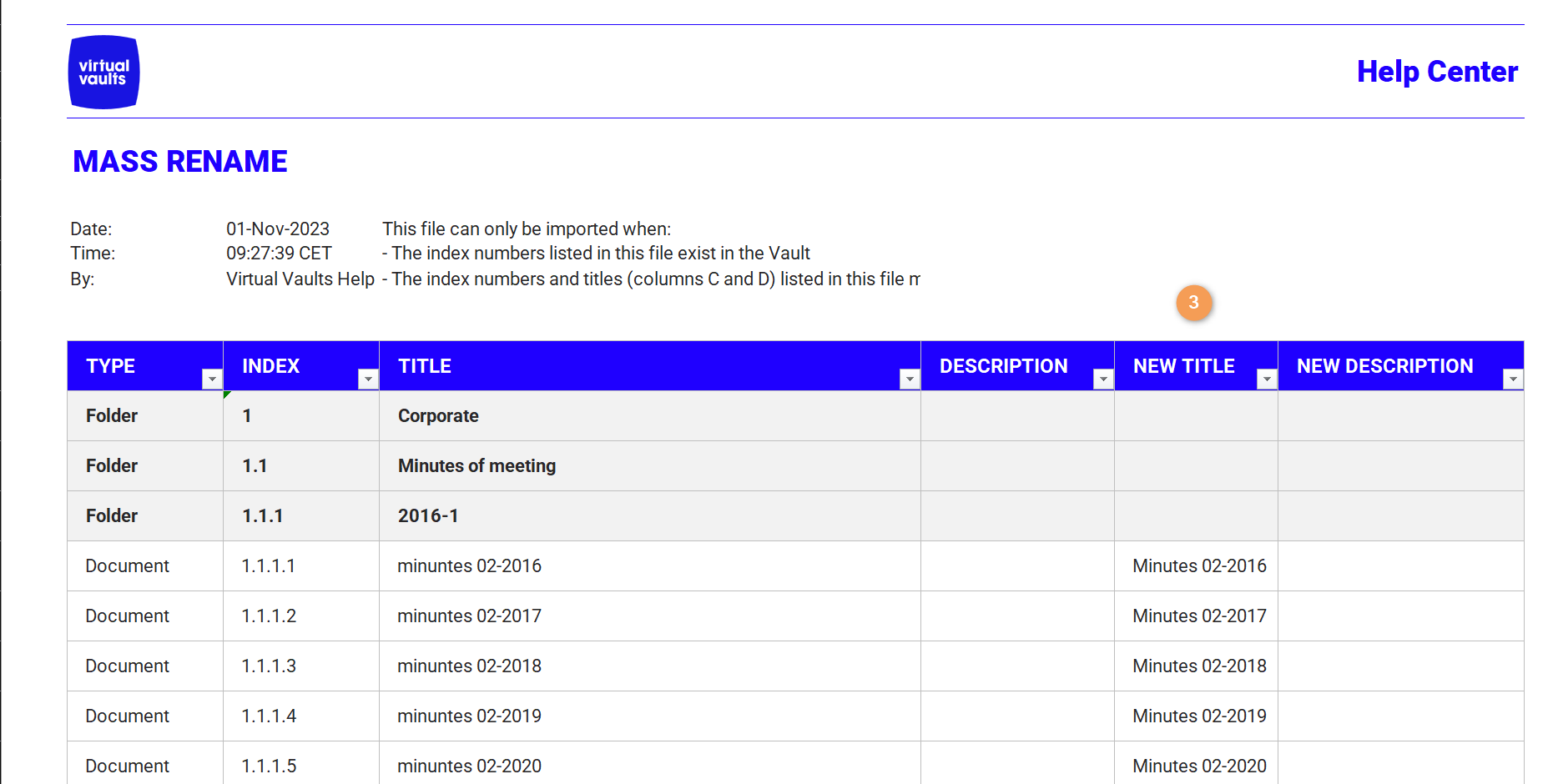The width and height of the screenshot is (1558, 784).
Task: Click the Virtual Vaults logo
Action: tap(103, 72)
